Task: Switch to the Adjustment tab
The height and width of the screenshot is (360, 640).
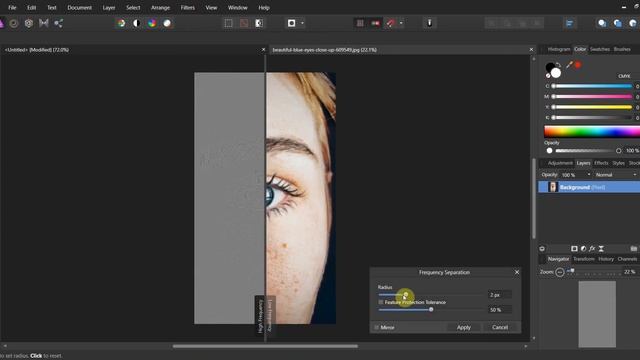Action: click(560, 163)
